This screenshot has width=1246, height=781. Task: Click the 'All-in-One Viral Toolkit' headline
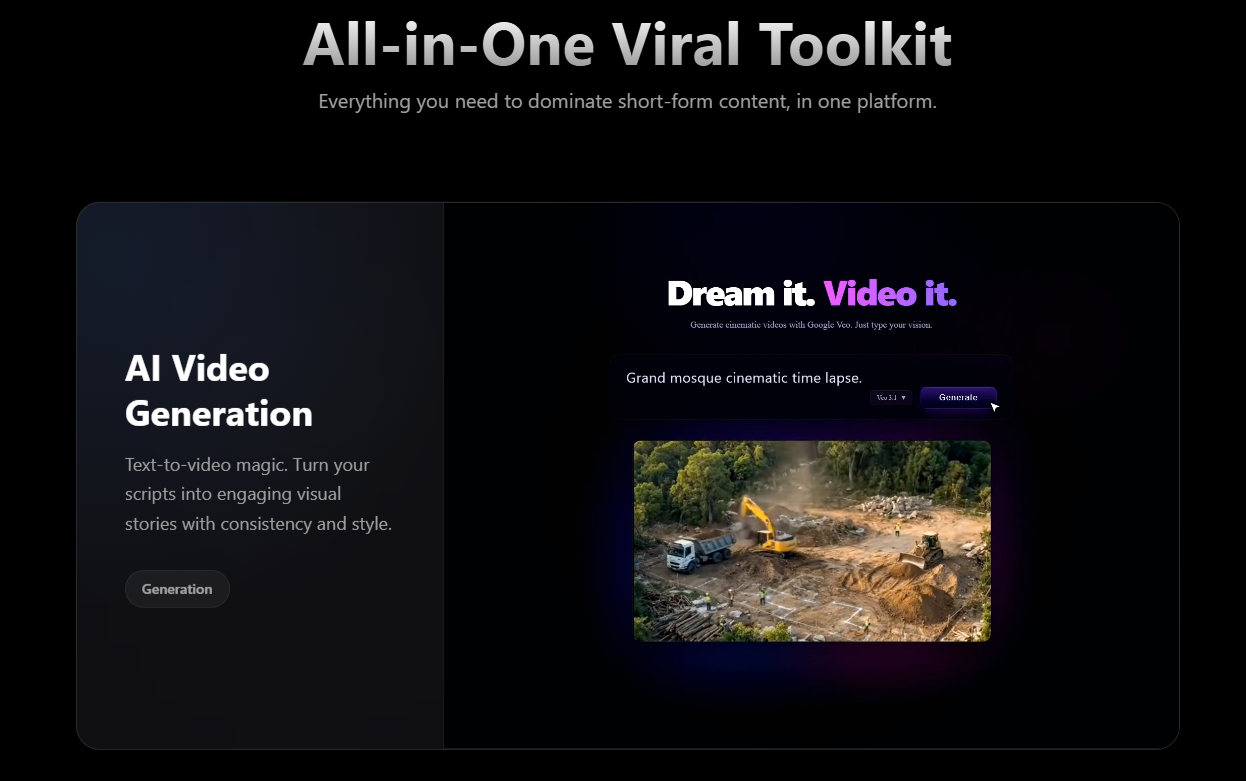coord(627,45)
